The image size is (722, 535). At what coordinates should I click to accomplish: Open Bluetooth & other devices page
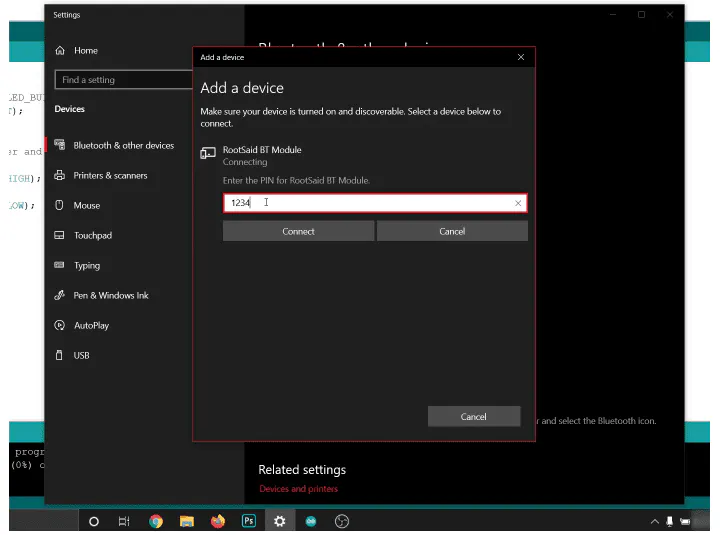pos(123,146)
